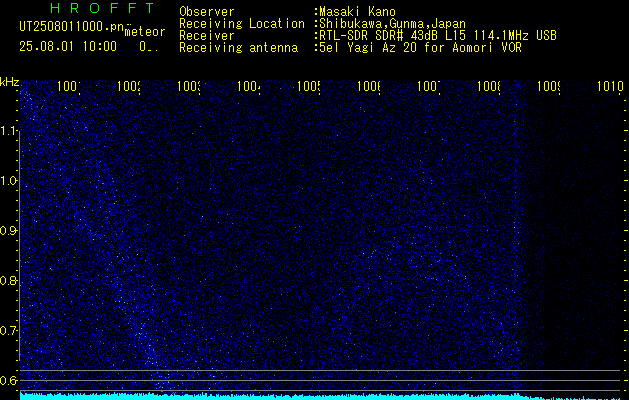Click the 0.9 frequency axis label
This screenshot has height=400, width=629.
(8, 231)
